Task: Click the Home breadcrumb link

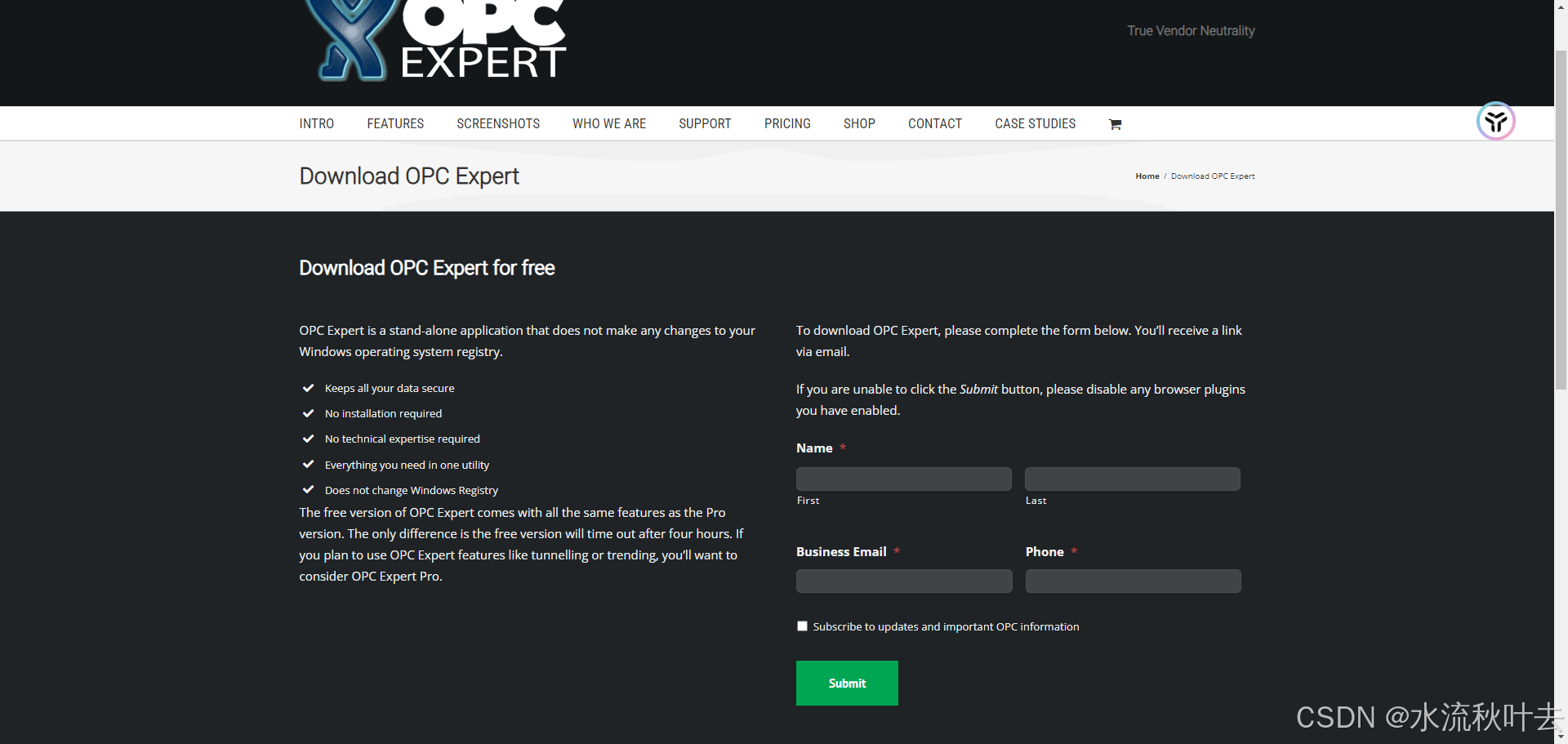Action: (x=1147, y=176)
